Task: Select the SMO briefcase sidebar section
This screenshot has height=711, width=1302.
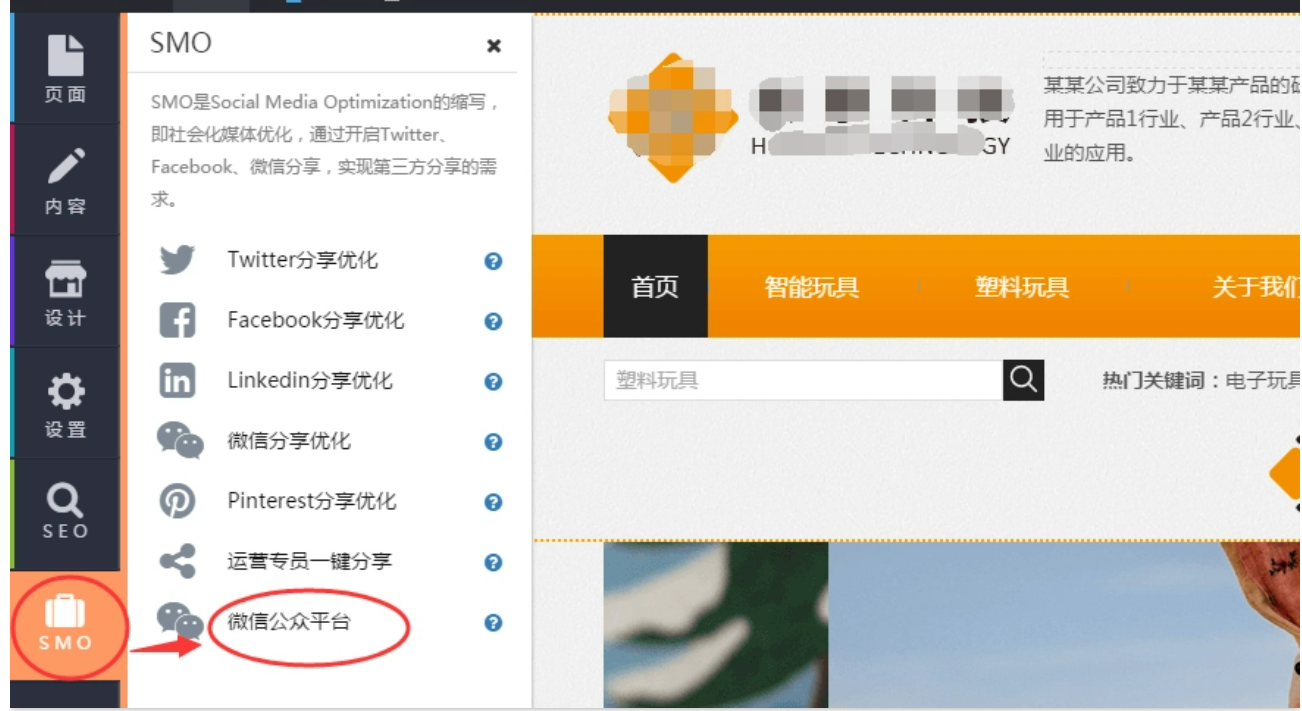Action: point(65,624)
